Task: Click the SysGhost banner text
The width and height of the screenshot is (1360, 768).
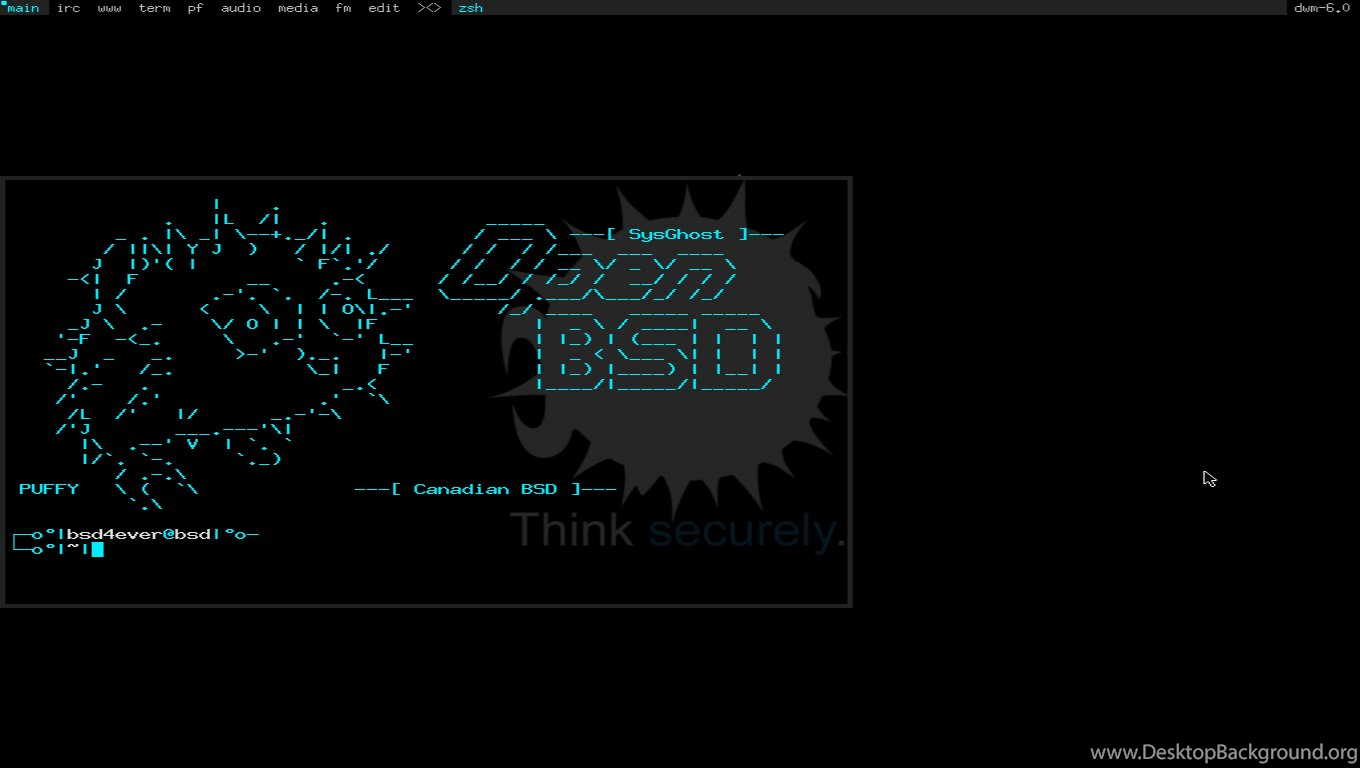Action: coord(676,234)
